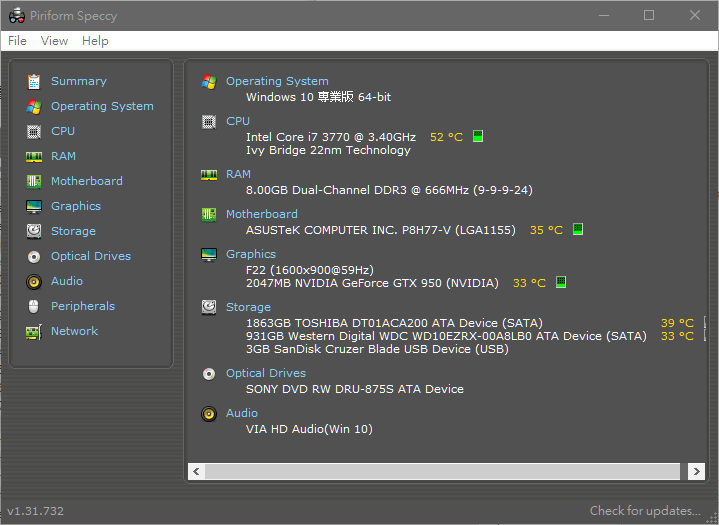Viewport: 719px width, 525px height.
Task: Click the CPU heading link in summary
Action: coord(238,121)
